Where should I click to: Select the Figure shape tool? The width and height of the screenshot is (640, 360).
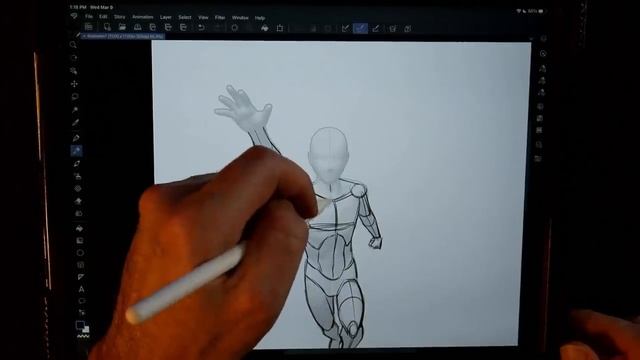(x=80, y=253)
